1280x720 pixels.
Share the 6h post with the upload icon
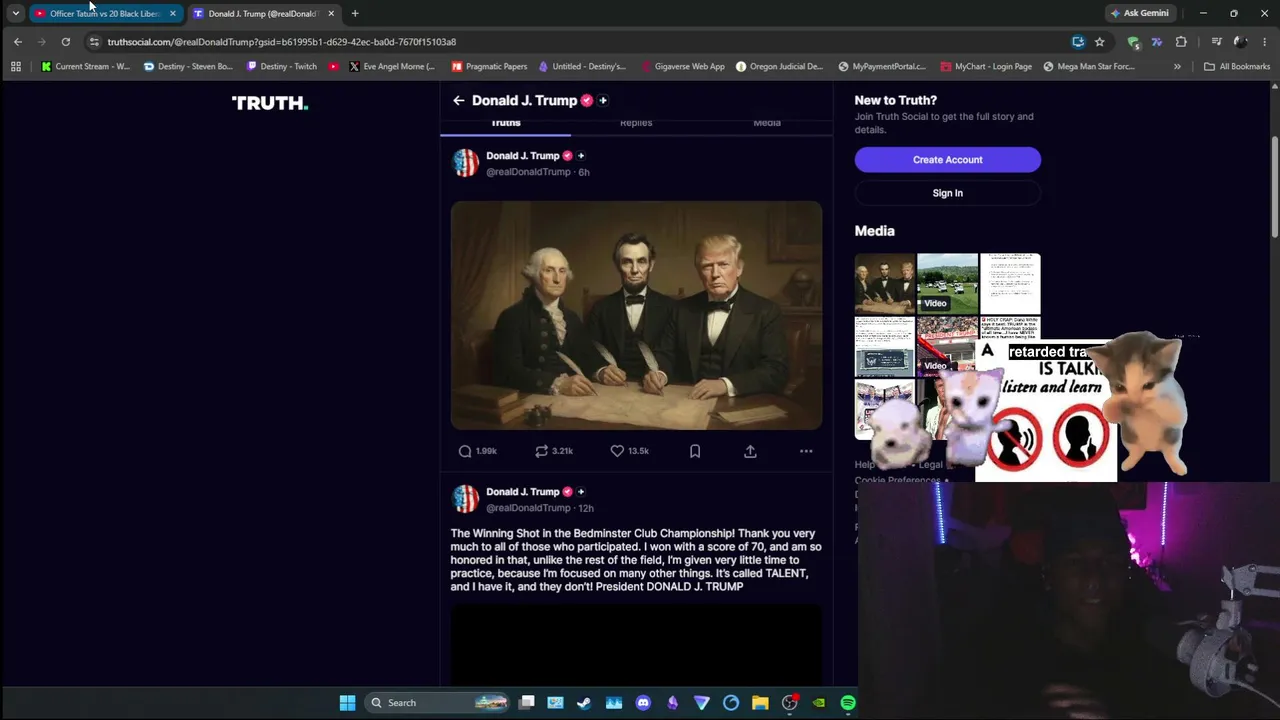point(750,451)
